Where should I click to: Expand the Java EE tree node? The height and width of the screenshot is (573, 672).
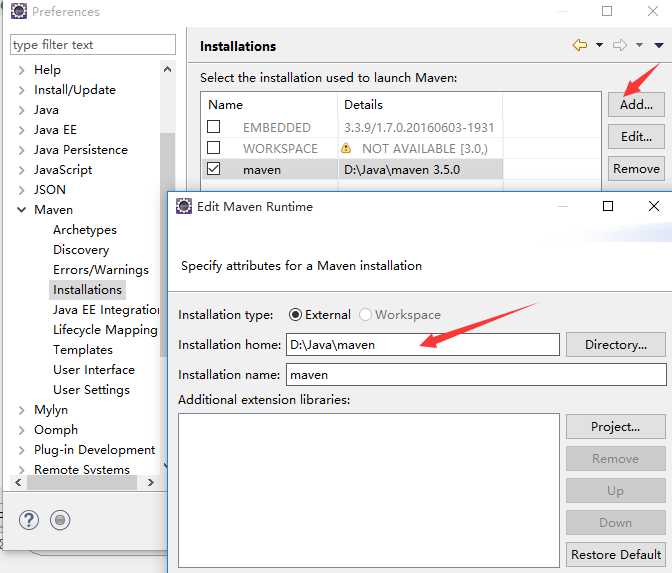coord(21,130)
